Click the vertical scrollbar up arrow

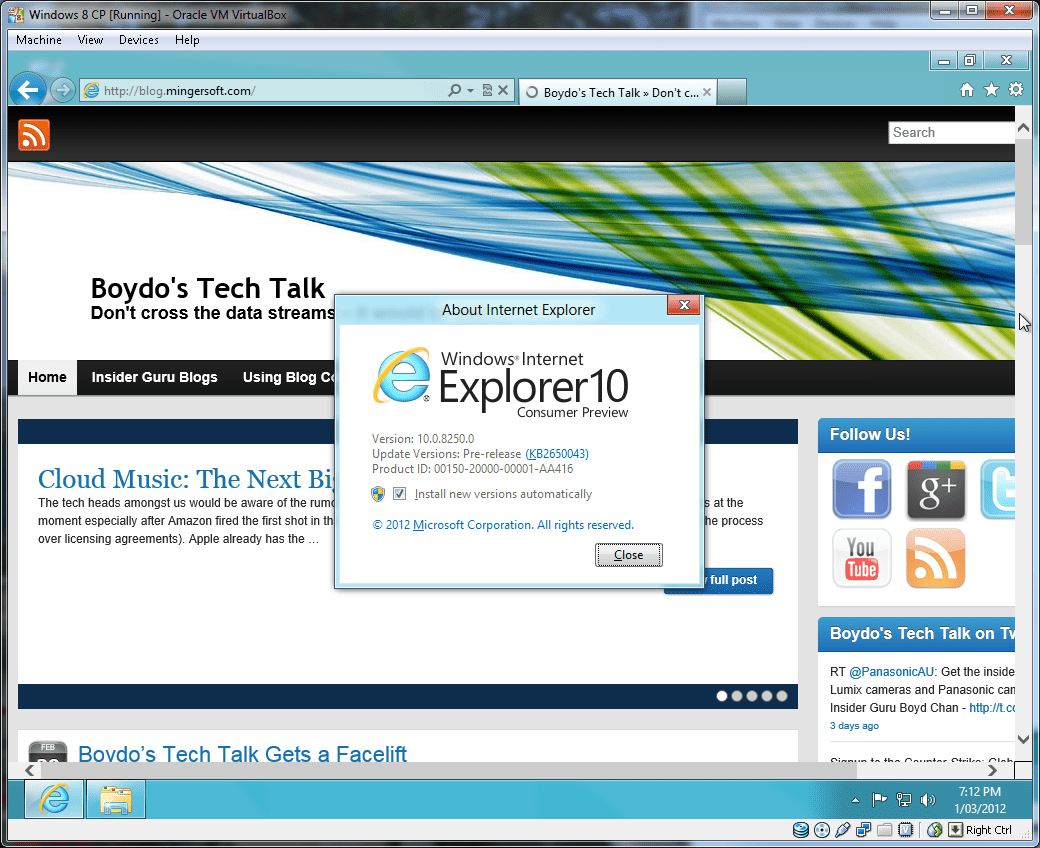tap(1023, 127)
